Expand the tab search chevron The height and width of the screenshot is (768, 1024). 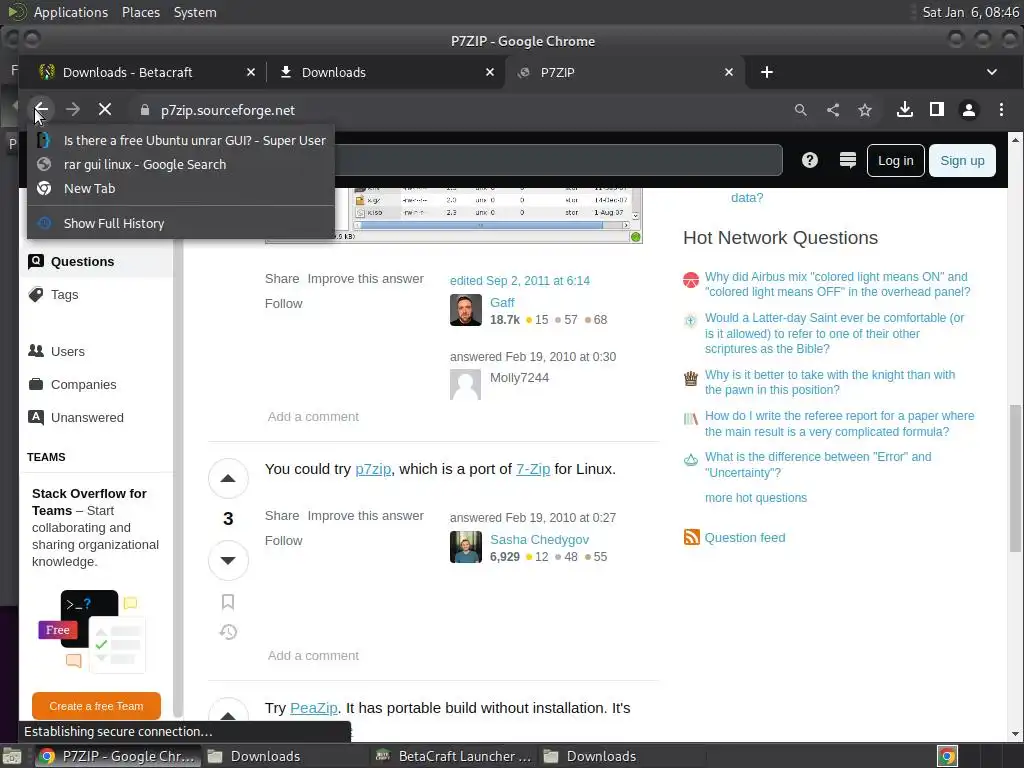tap(991, 72)
